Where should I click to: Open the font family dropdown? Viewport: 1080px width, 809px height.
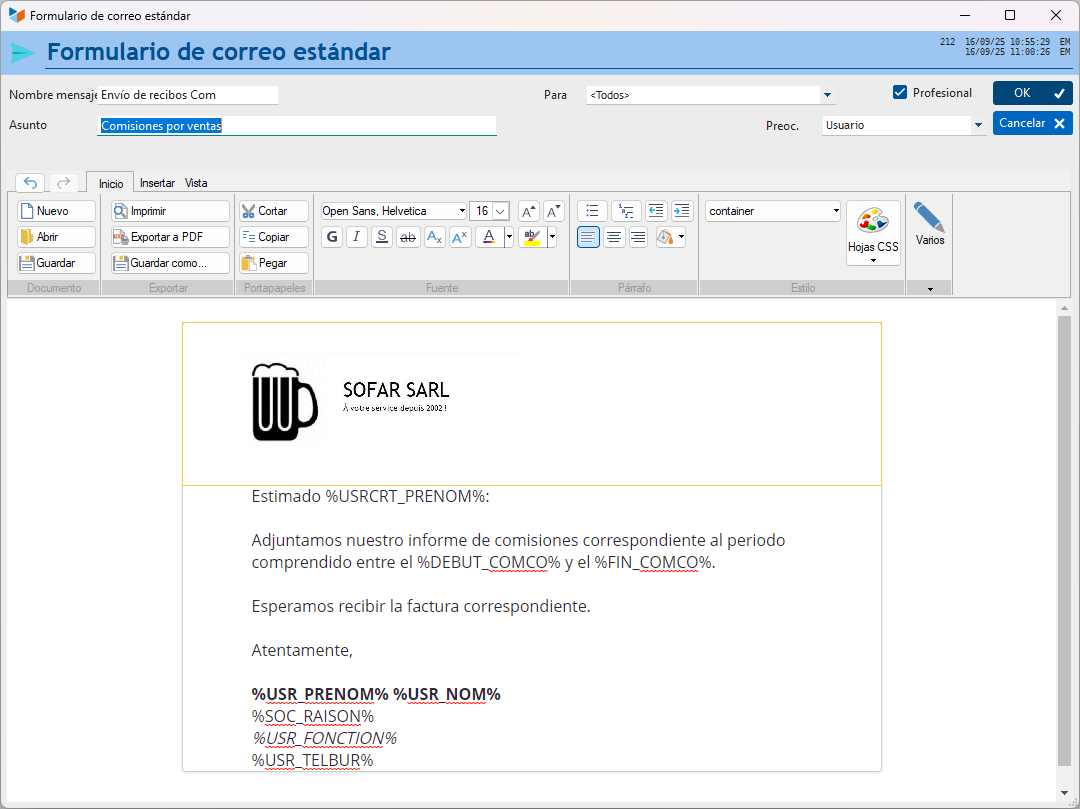(x=461, y=211)
